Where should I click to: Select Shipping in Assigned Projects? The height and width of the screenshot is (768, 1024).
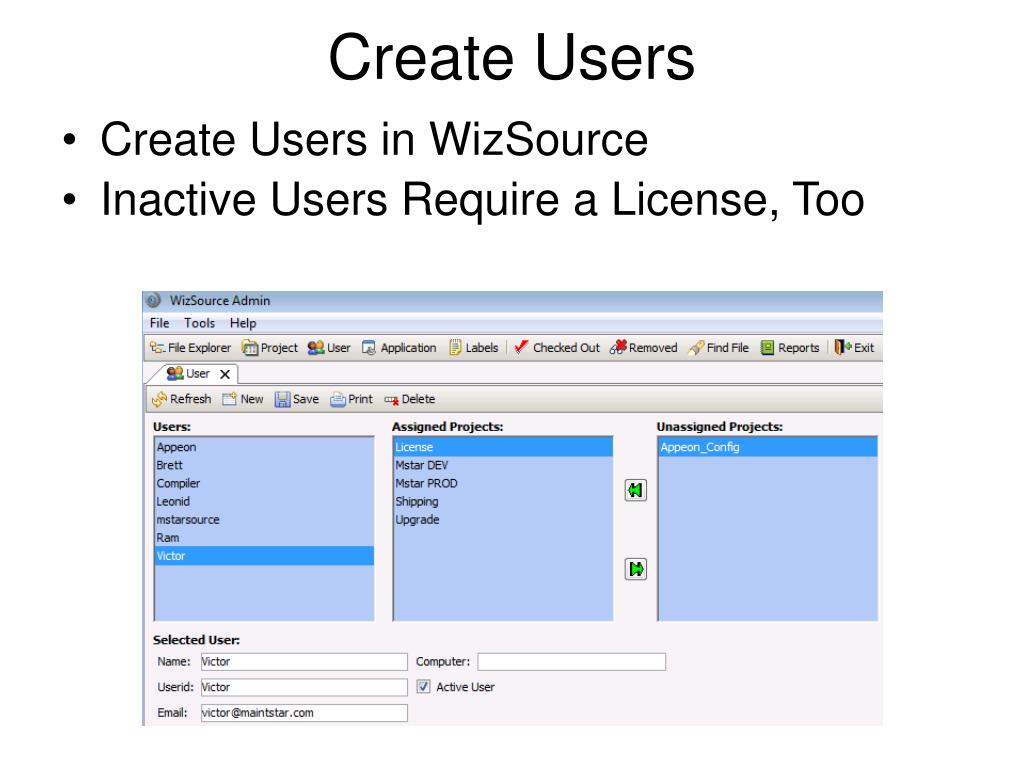click(503, 502)
